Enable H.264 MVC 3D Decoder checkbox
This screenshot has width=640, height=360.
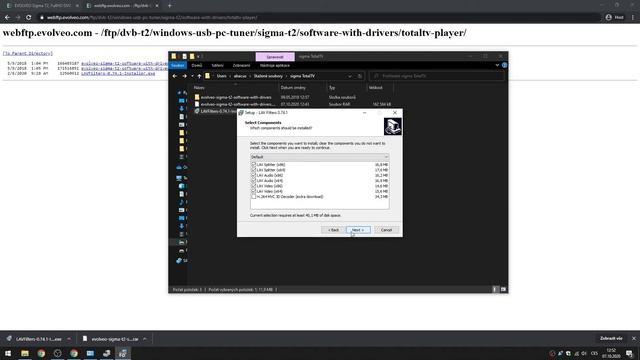pos(253,196)
